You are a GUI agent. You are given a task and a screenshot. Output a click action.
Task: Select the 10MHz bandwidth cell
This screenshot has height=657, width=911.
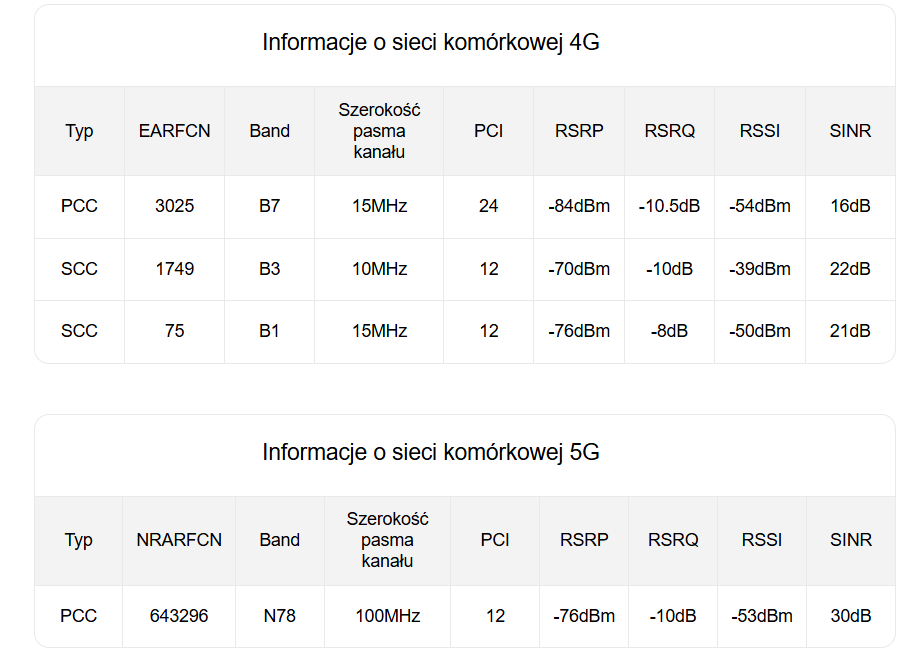point(379,268)
